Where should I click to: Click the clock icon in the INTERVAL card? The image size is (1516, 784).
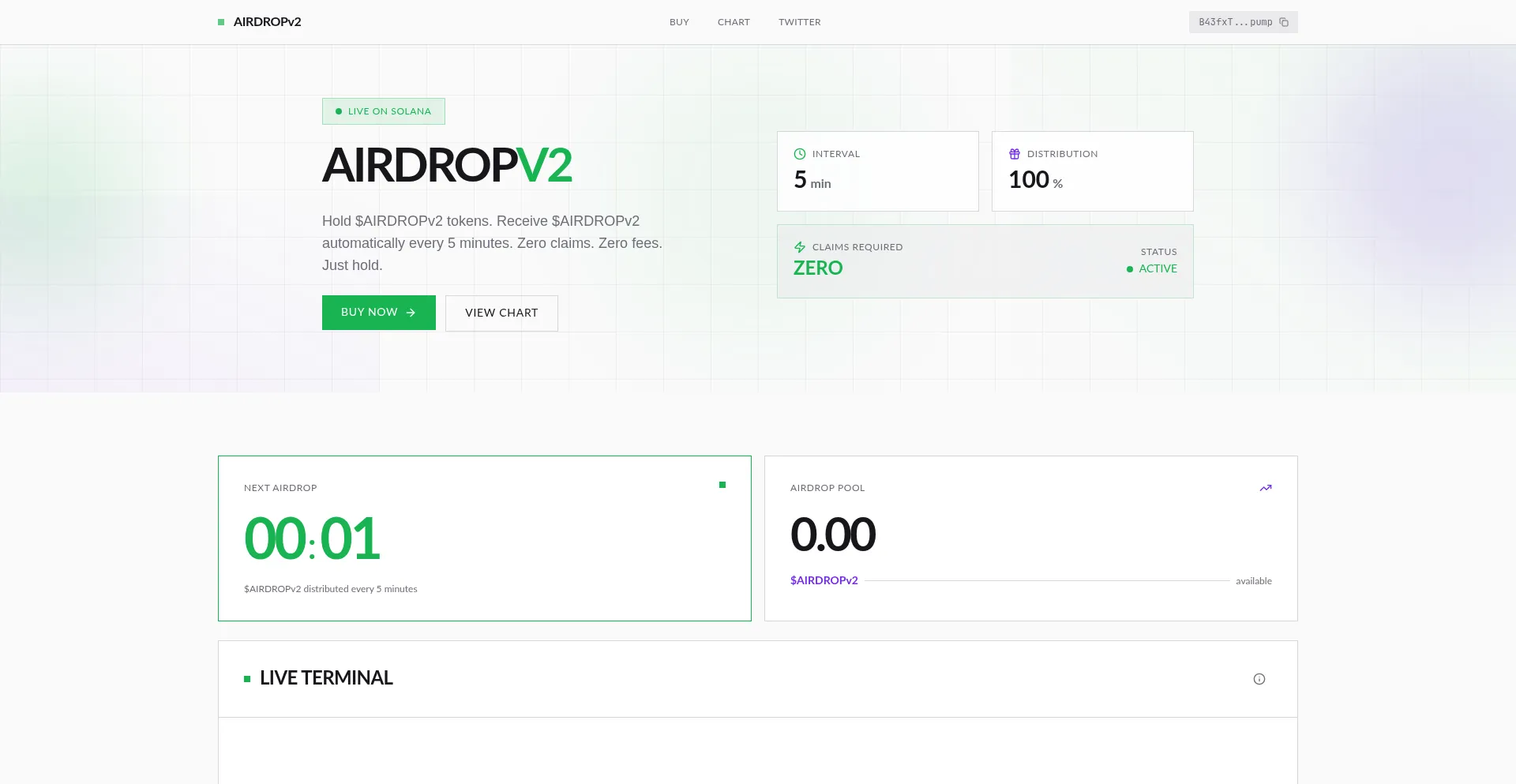[800, 154]
